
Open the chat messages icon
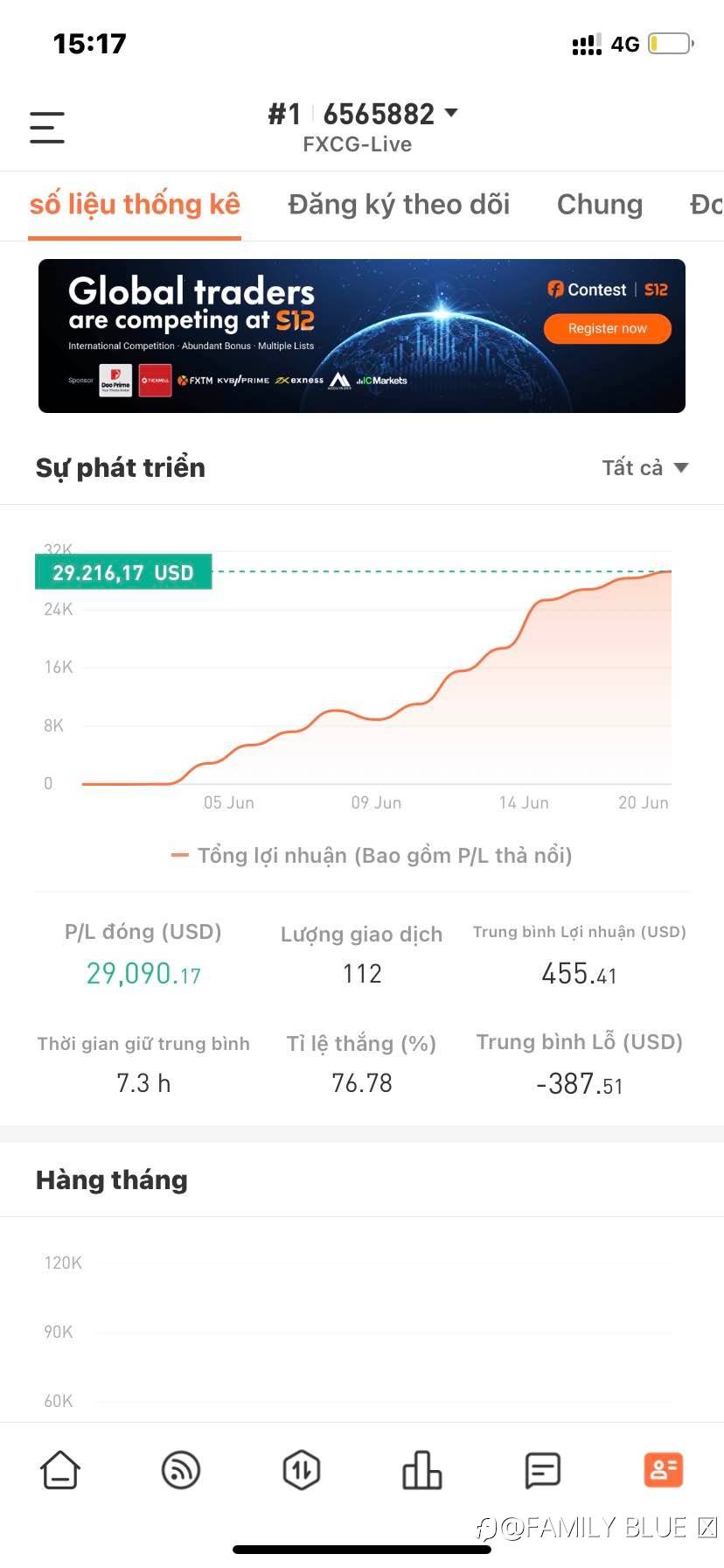click(x=542, y=1470)
